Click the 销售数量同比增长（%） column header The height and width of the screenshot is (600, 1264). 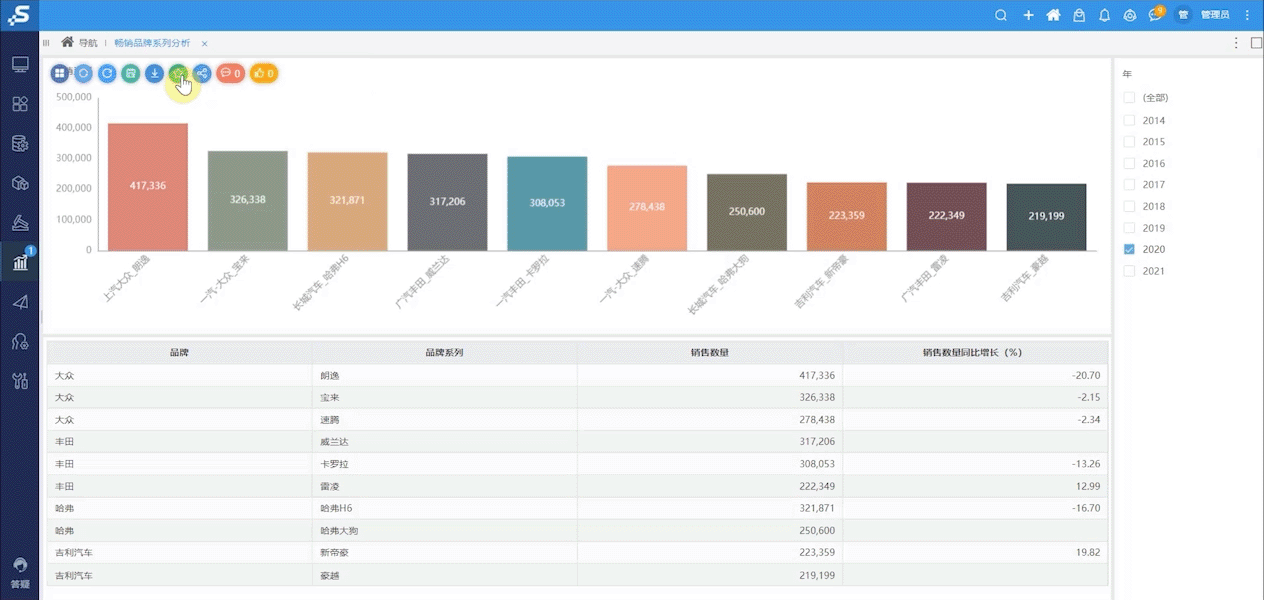pyautogui.click(x=975, y=352)
